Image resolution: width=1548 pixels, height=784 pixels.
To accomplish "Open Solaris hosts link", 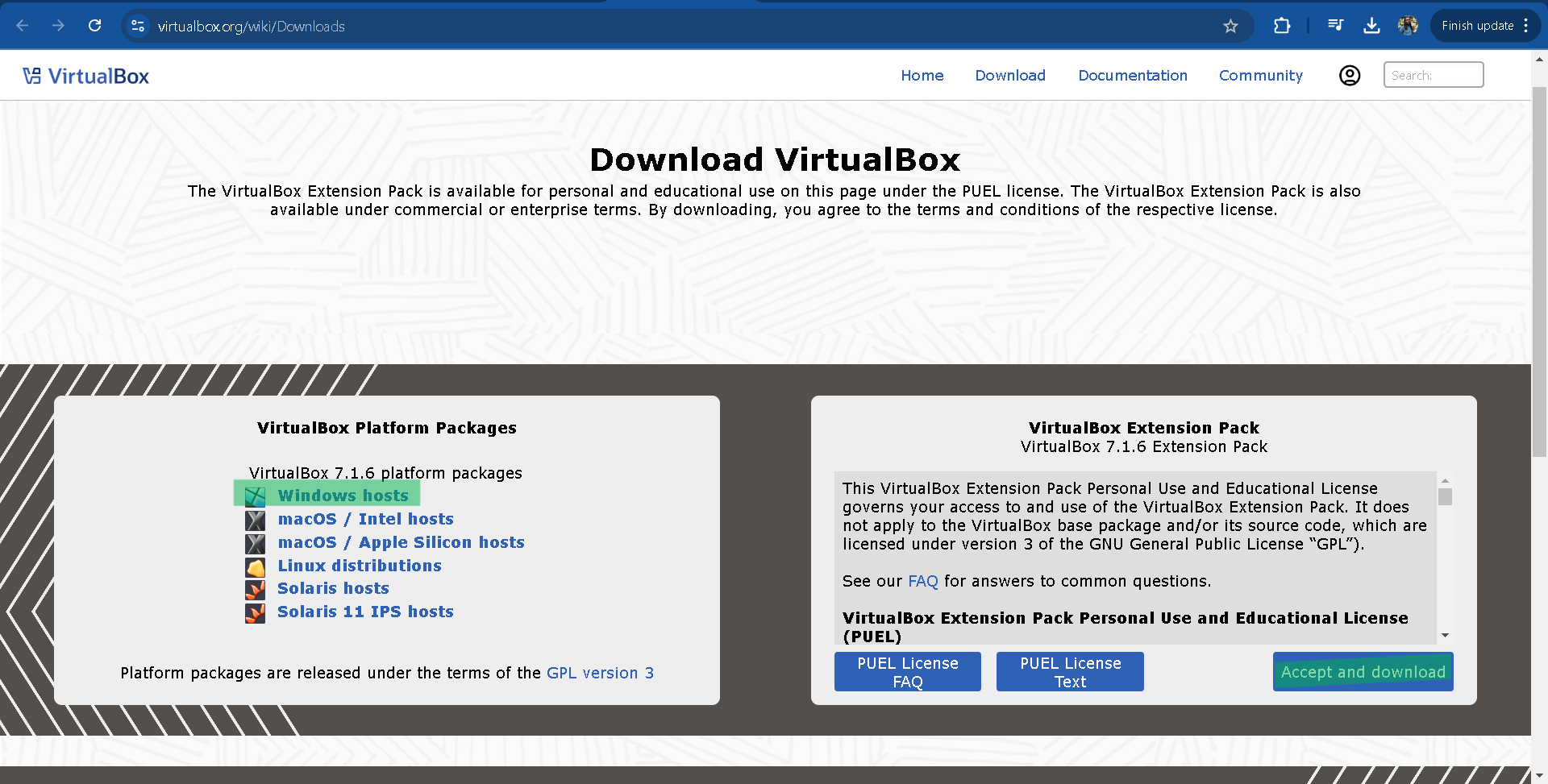I will click(x=334, y=588).
